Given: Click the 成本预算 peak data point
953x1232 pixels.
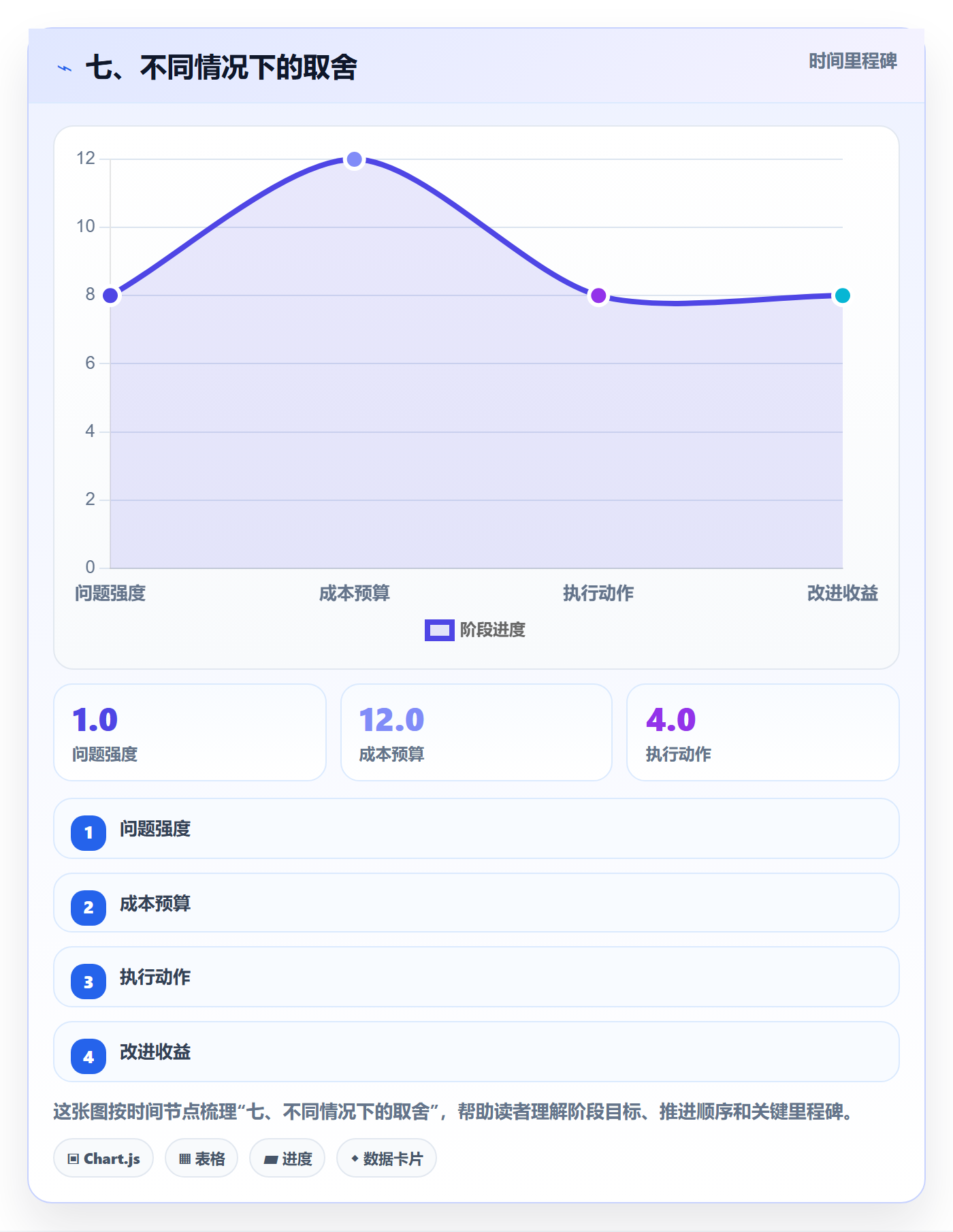Looking at the screenshot, I should pos(354,159).
